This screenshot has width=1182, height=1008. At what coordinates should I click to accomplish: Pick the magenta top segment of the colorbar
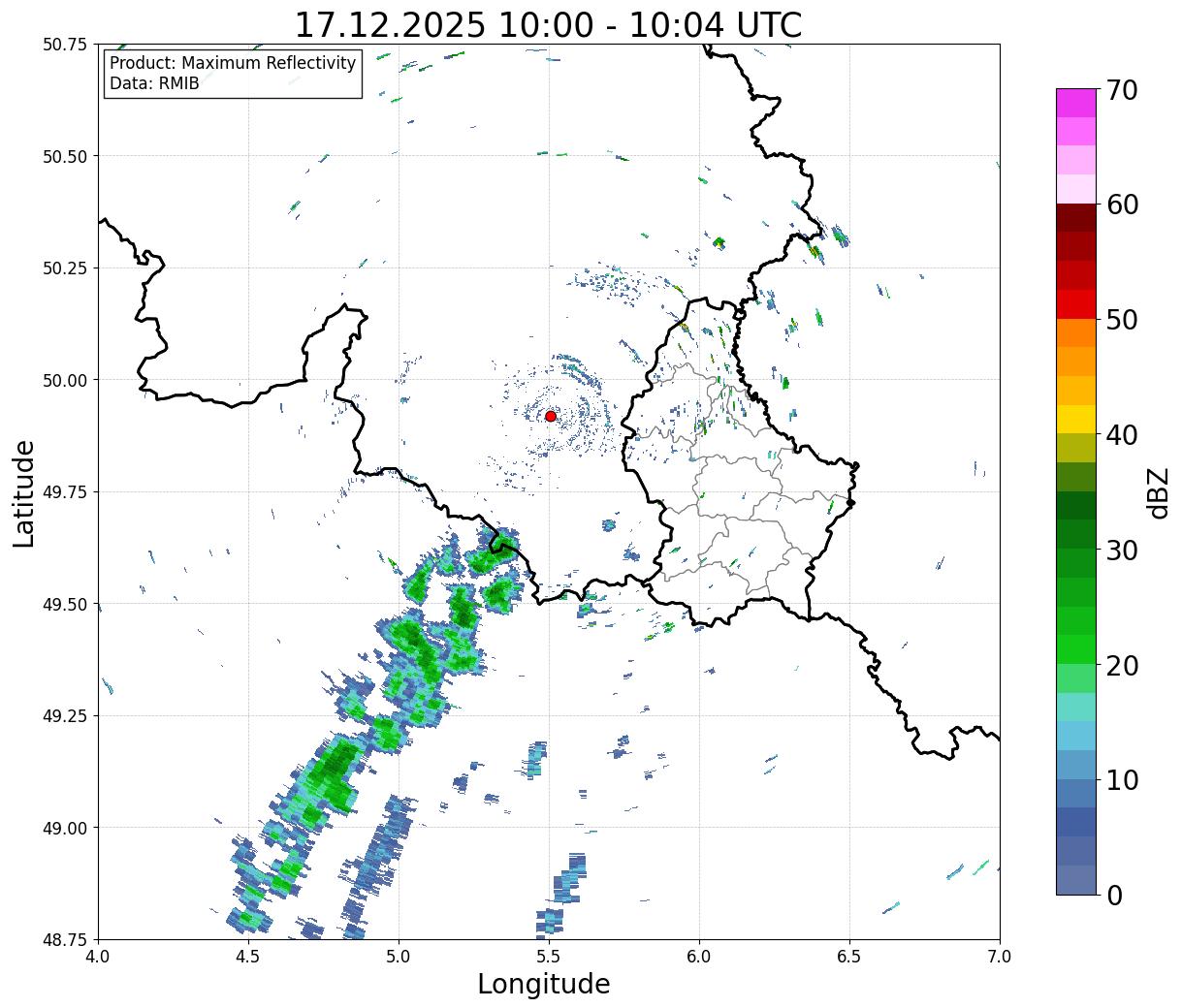[1076, 103]
